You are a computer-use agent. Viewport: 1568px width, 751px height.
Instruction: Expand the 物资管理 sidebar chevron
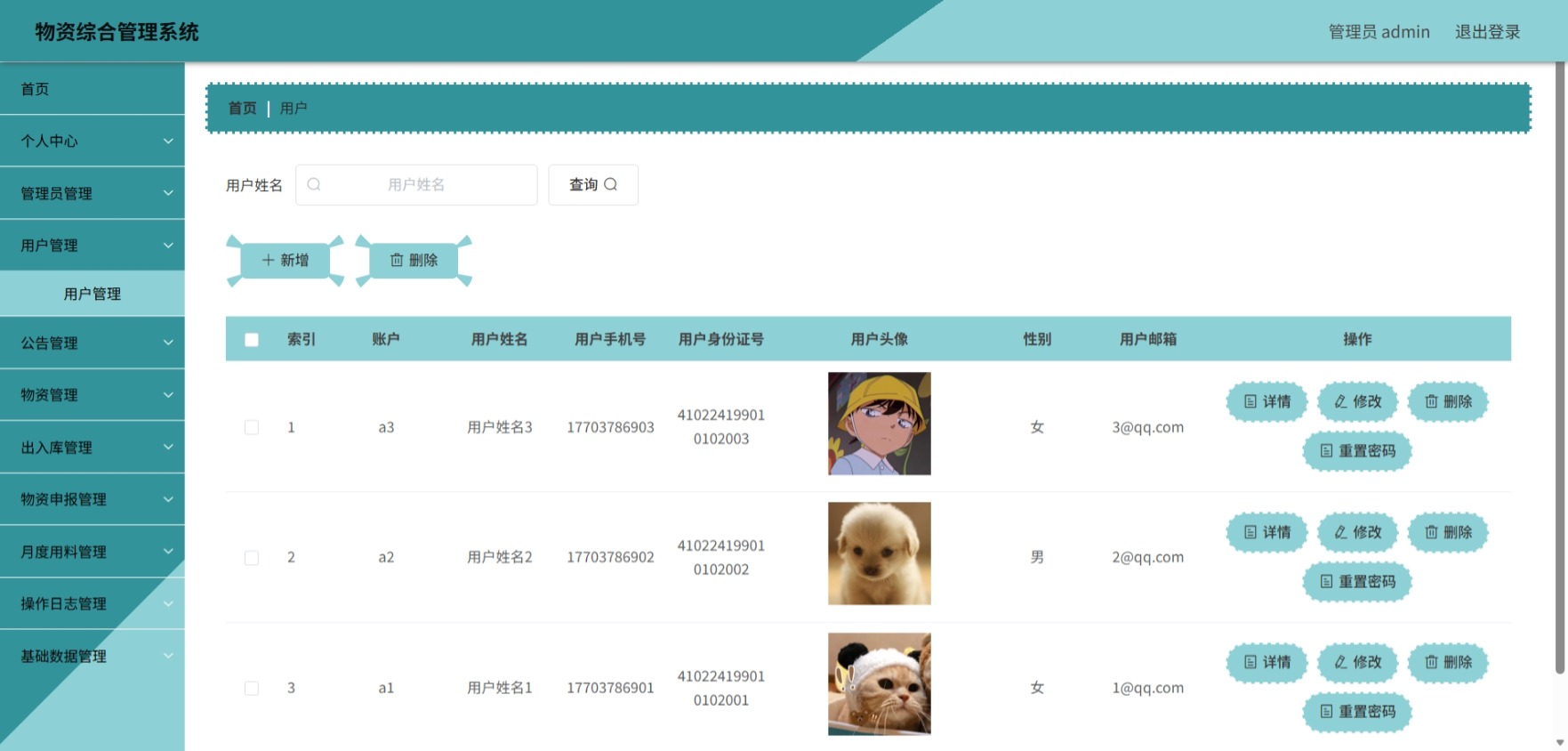pyautogui.click(x=168, y=394)
